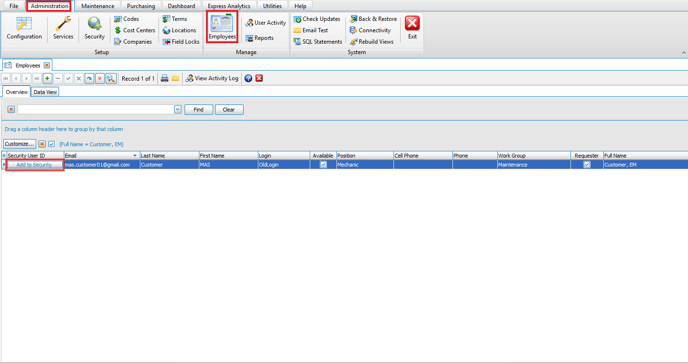Open Field Locks setup
Viewport: 688px width, 363px height.
click(x=181, y=42)
